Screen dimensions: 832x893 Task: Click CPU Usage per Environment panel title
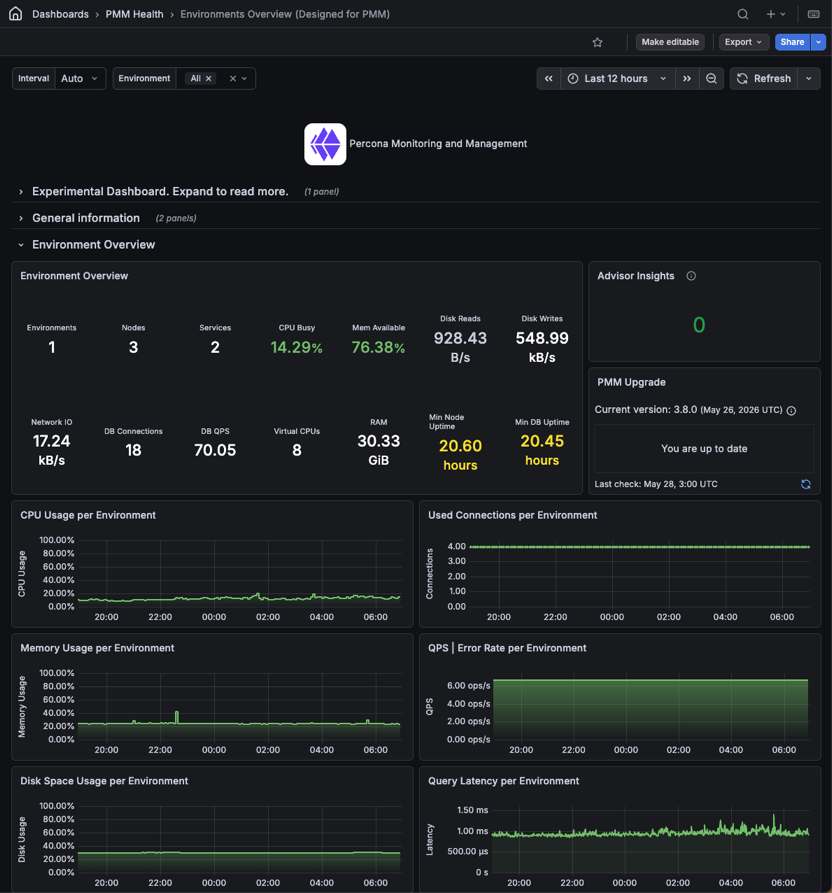point(88,515)
